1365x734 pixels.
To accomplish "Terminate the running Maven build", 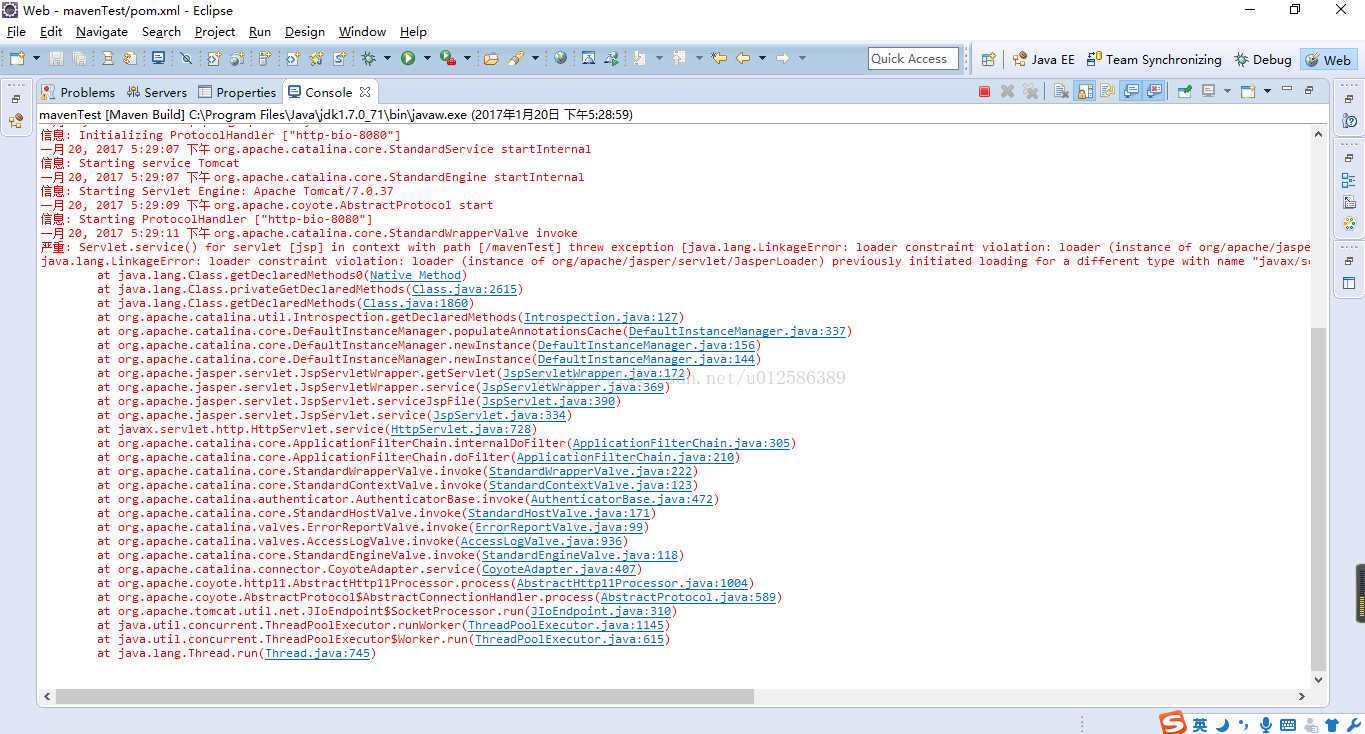I will [x=984, y=91].
